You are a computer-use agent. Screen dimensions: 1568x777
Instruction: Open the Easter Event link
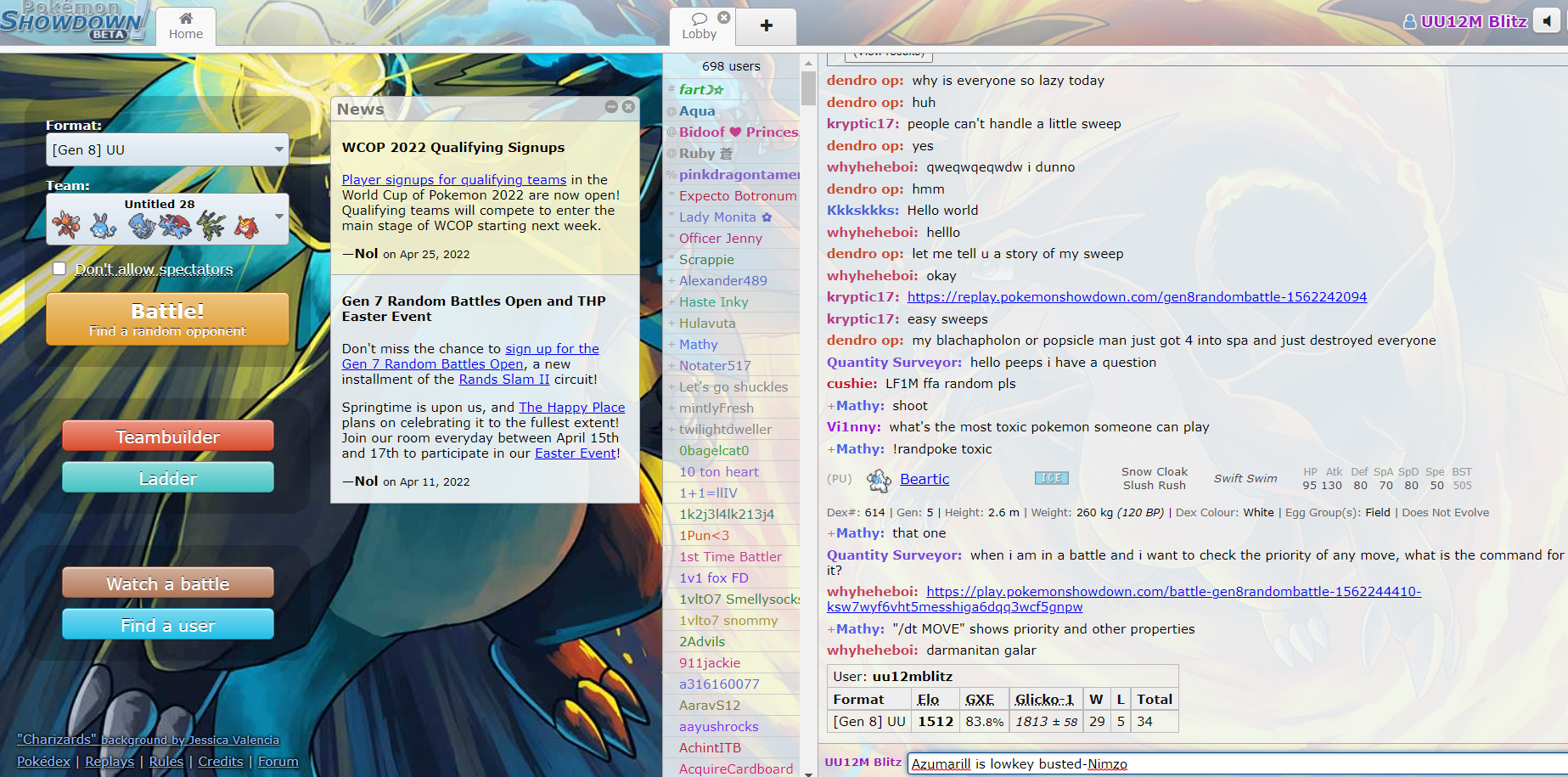click(576, 453)
